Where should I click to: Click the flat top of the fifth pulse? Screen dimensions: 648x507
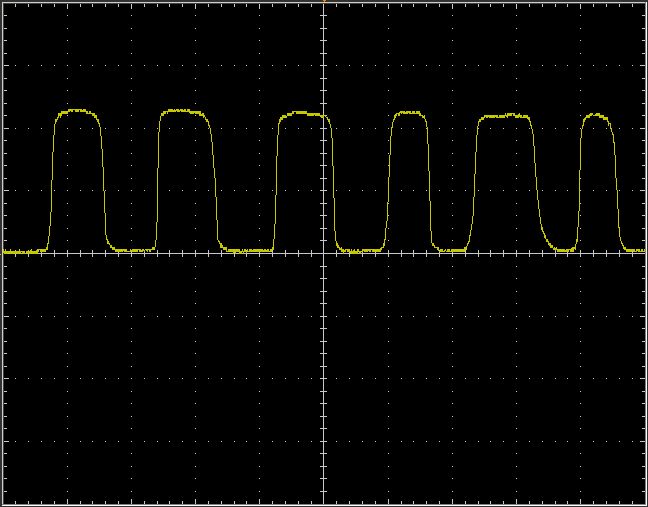click(x=503, y=117)
